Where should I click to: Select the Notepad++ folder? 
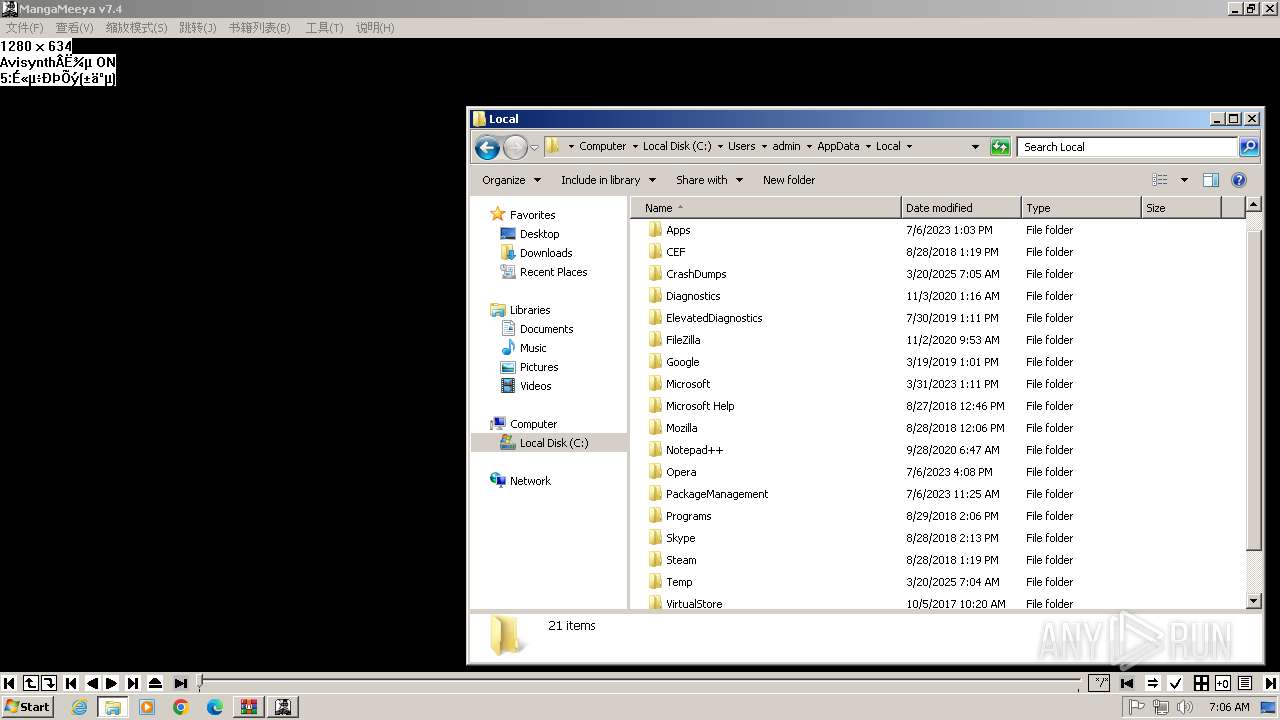(694, 450)
